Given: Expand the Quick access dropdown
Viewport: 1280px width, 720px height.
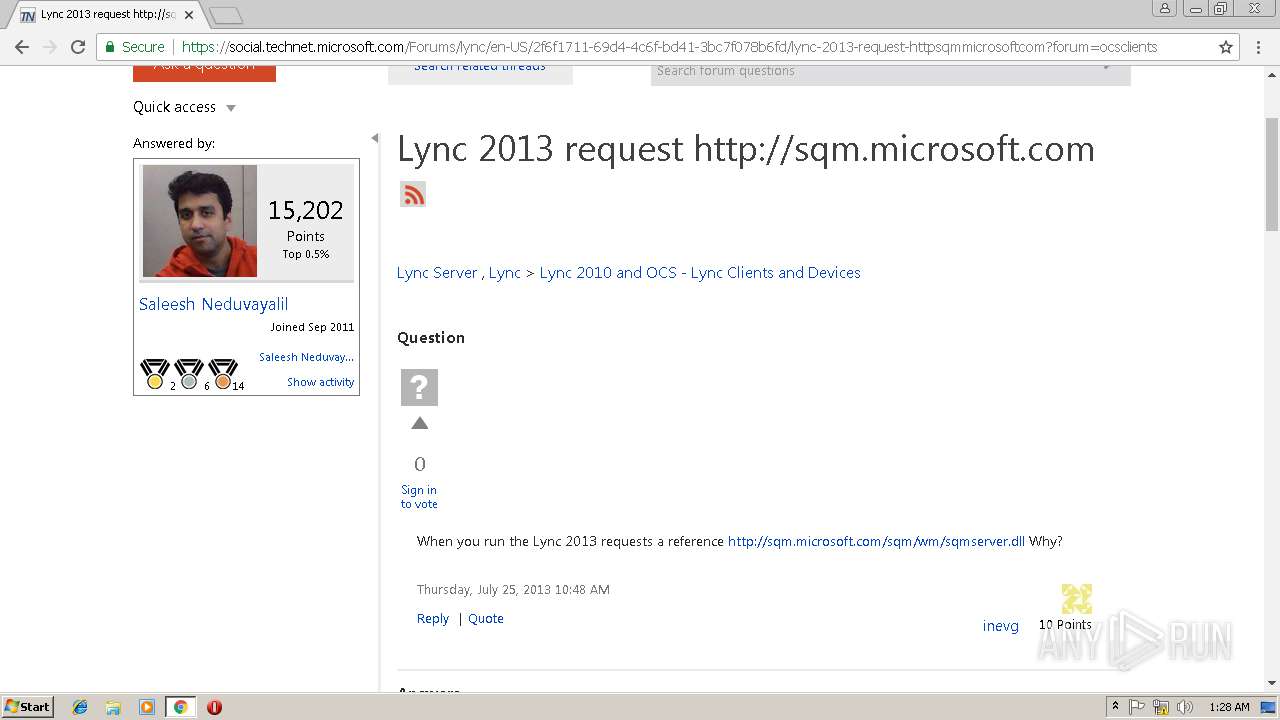Looking at the screenshot, I should 231,108.
